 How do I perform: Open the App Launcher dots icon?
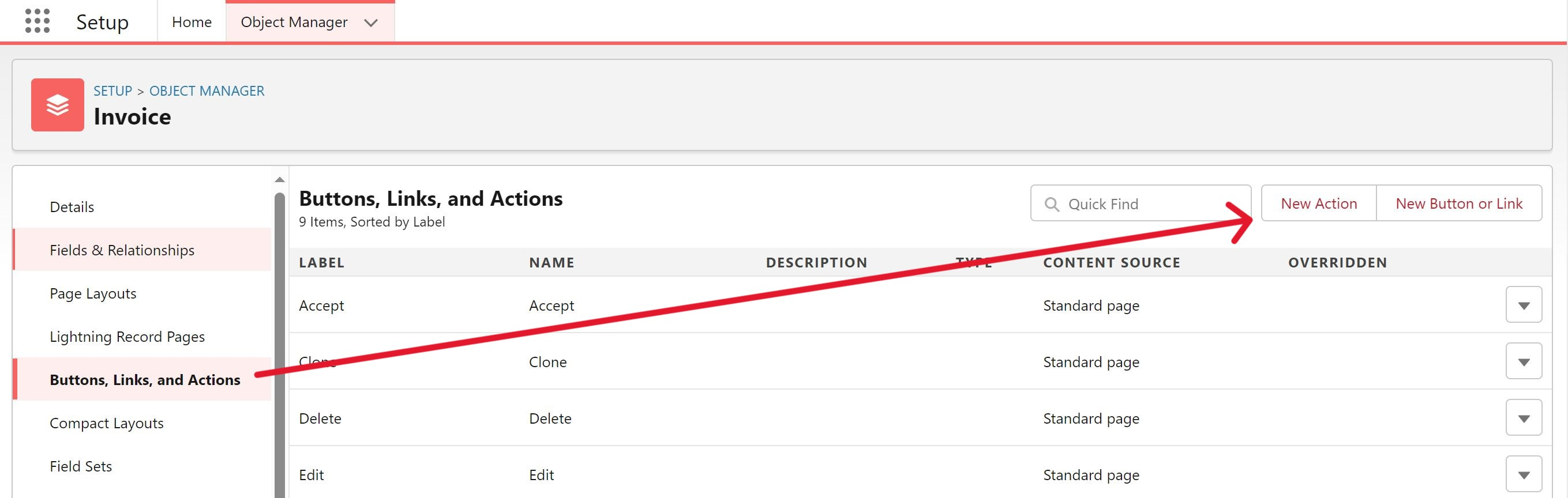[37, 21]
